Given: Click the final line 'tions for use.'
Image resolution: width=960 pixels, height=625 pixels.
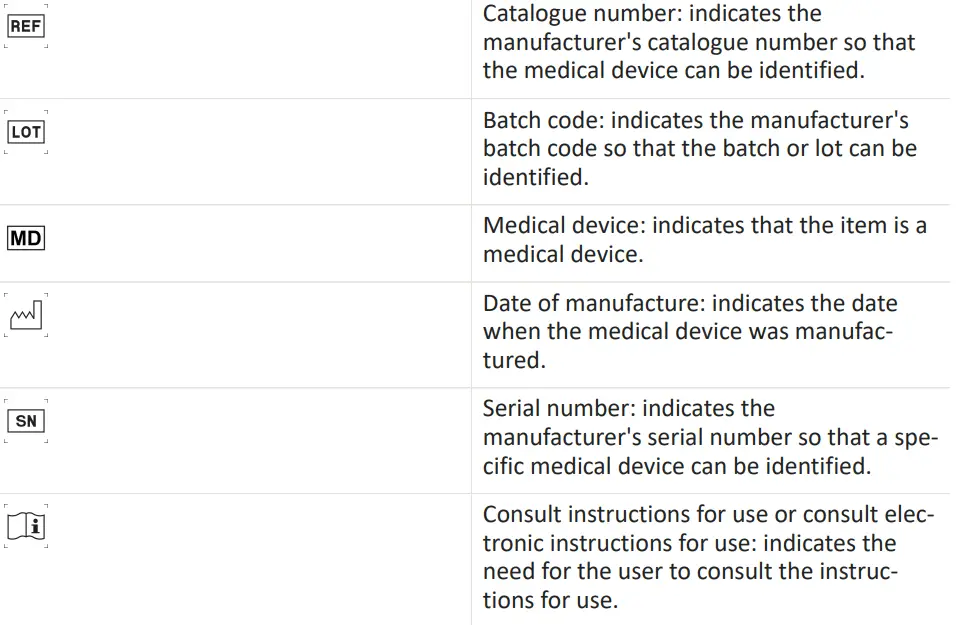Looking at the screenshot, I should click(550, 600).
